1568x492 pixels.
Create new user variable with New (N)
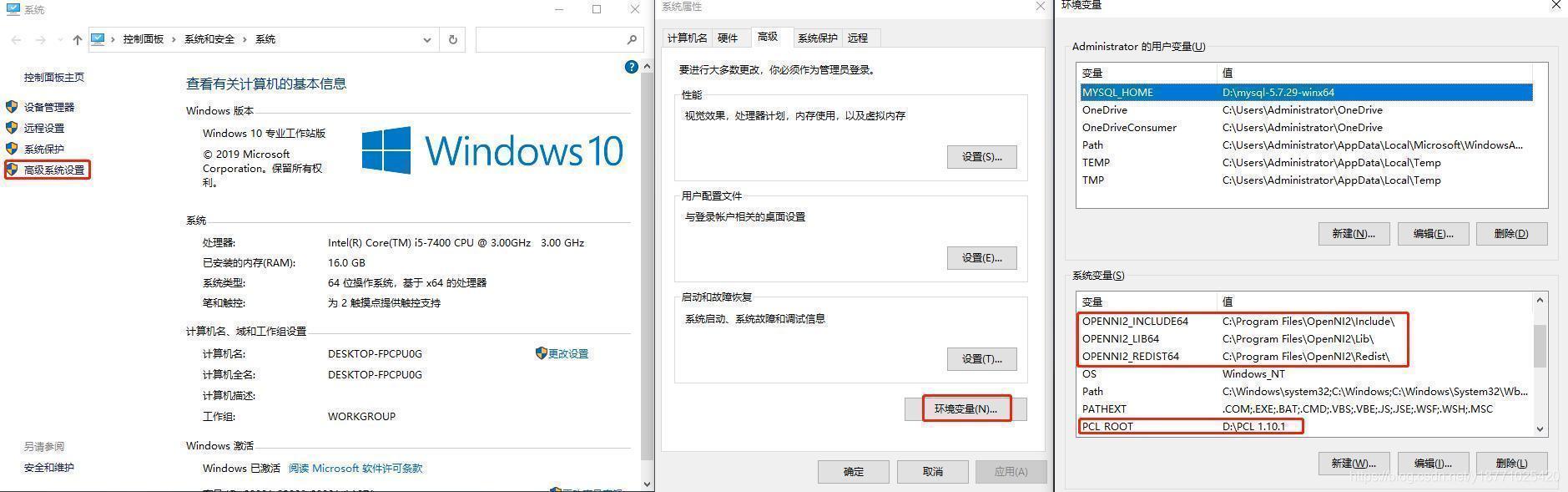[1354, 233]
